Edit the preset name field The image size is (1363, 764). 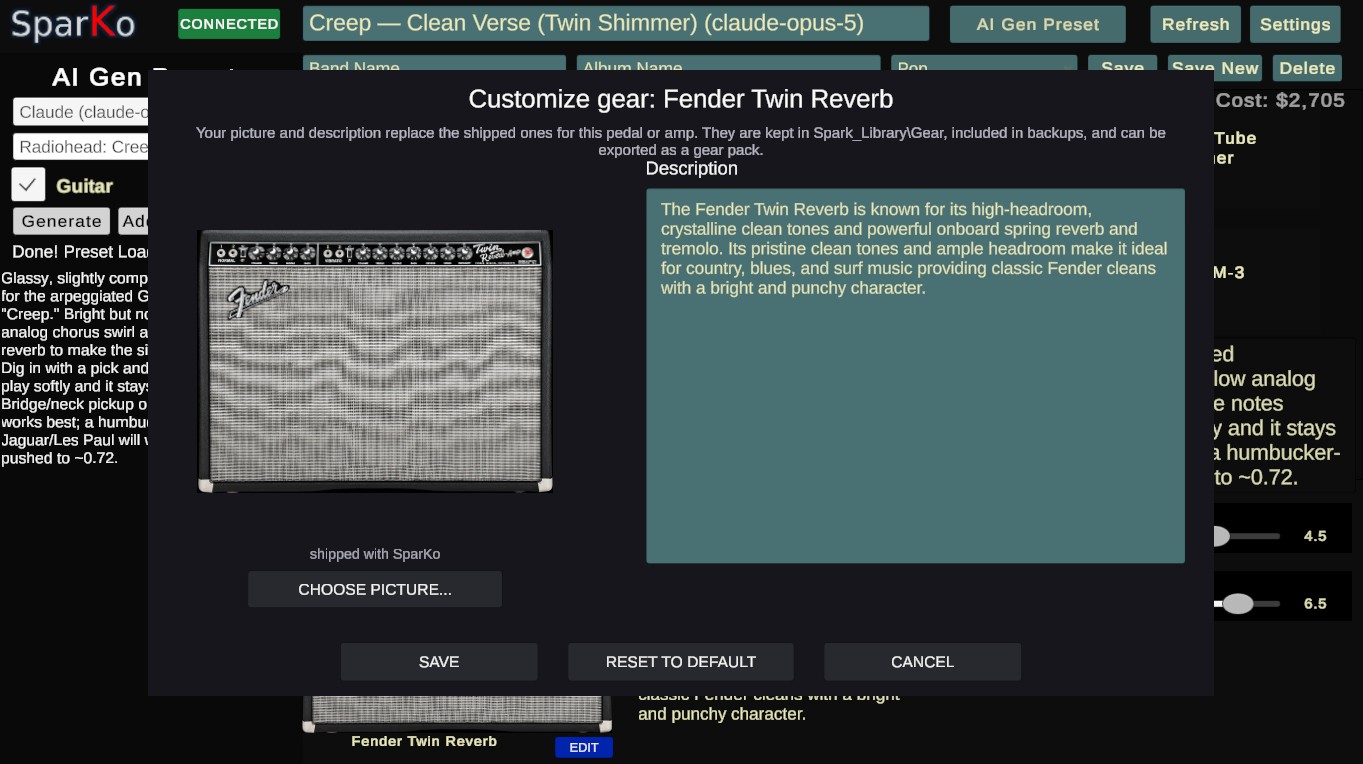click(616, 23)
